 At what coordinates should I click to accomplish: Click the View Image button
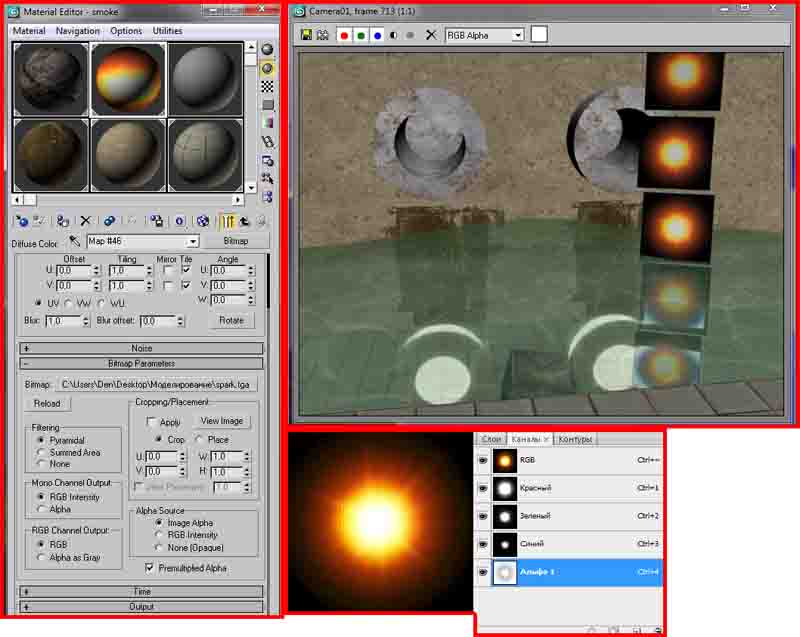pos(223,421)
